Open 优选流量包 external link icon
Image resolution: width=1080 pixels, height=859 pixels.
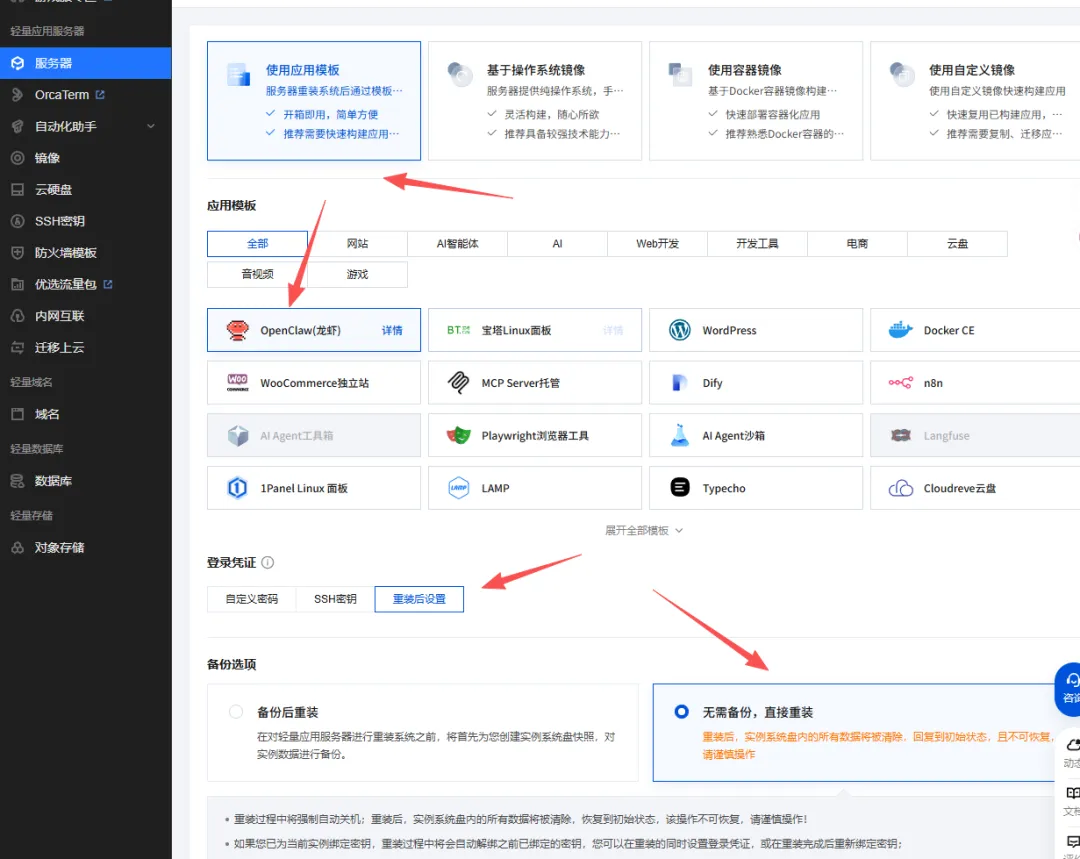coord(107,284)
